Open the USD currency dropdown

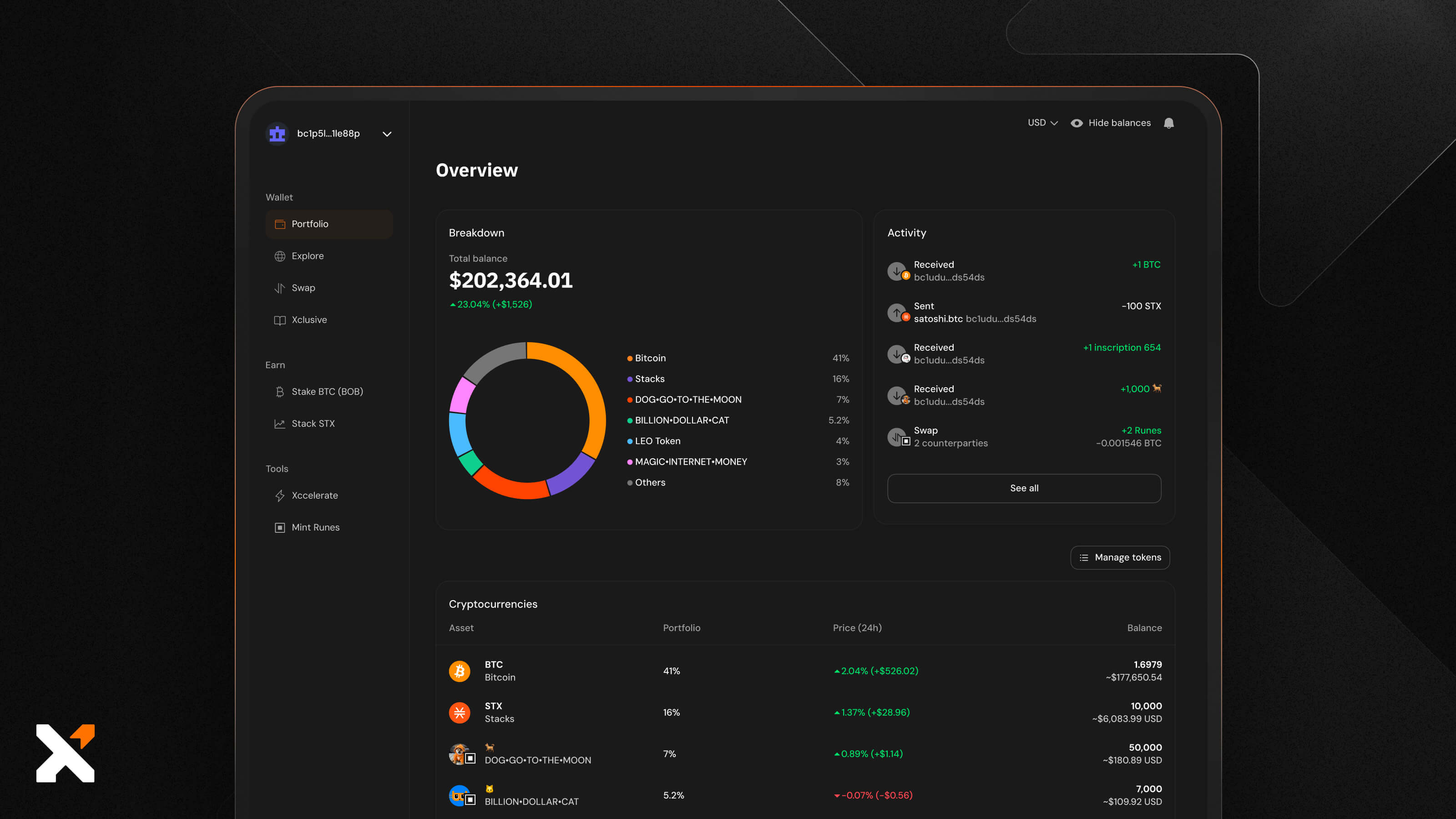1042,123
